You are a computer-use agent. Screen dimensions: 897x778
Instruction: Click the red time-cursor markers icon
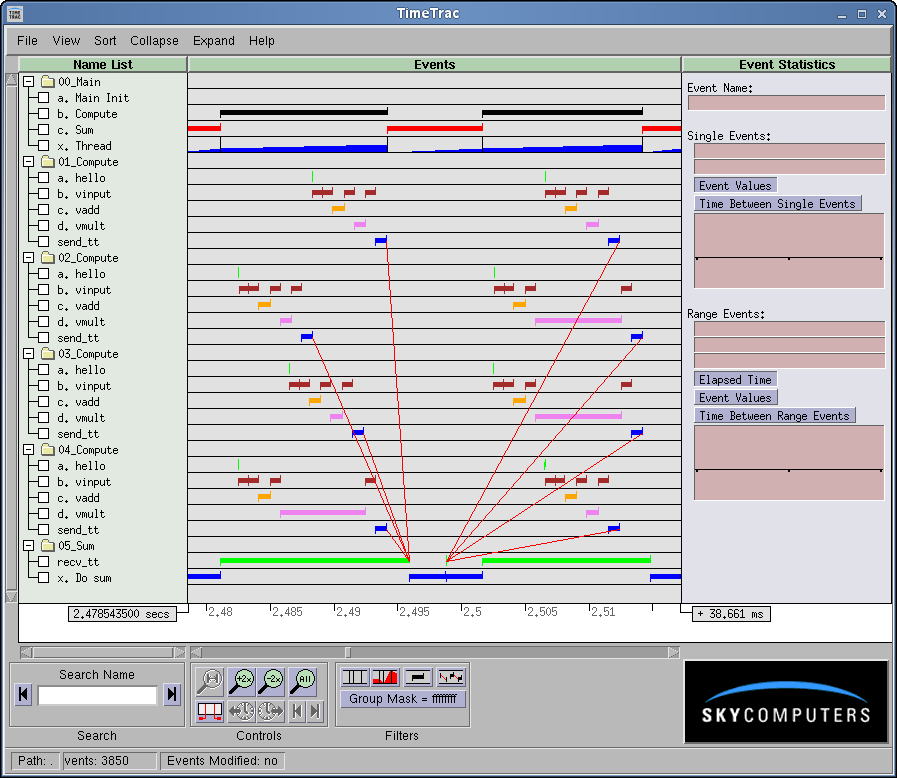click(x=209, y=711)
